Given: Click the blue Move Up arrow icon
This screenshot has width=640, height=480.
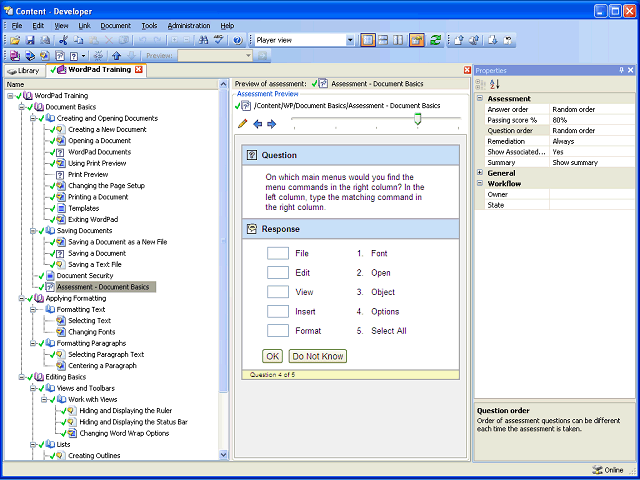Looking at the screenshot, I should (x=116, y=55).
